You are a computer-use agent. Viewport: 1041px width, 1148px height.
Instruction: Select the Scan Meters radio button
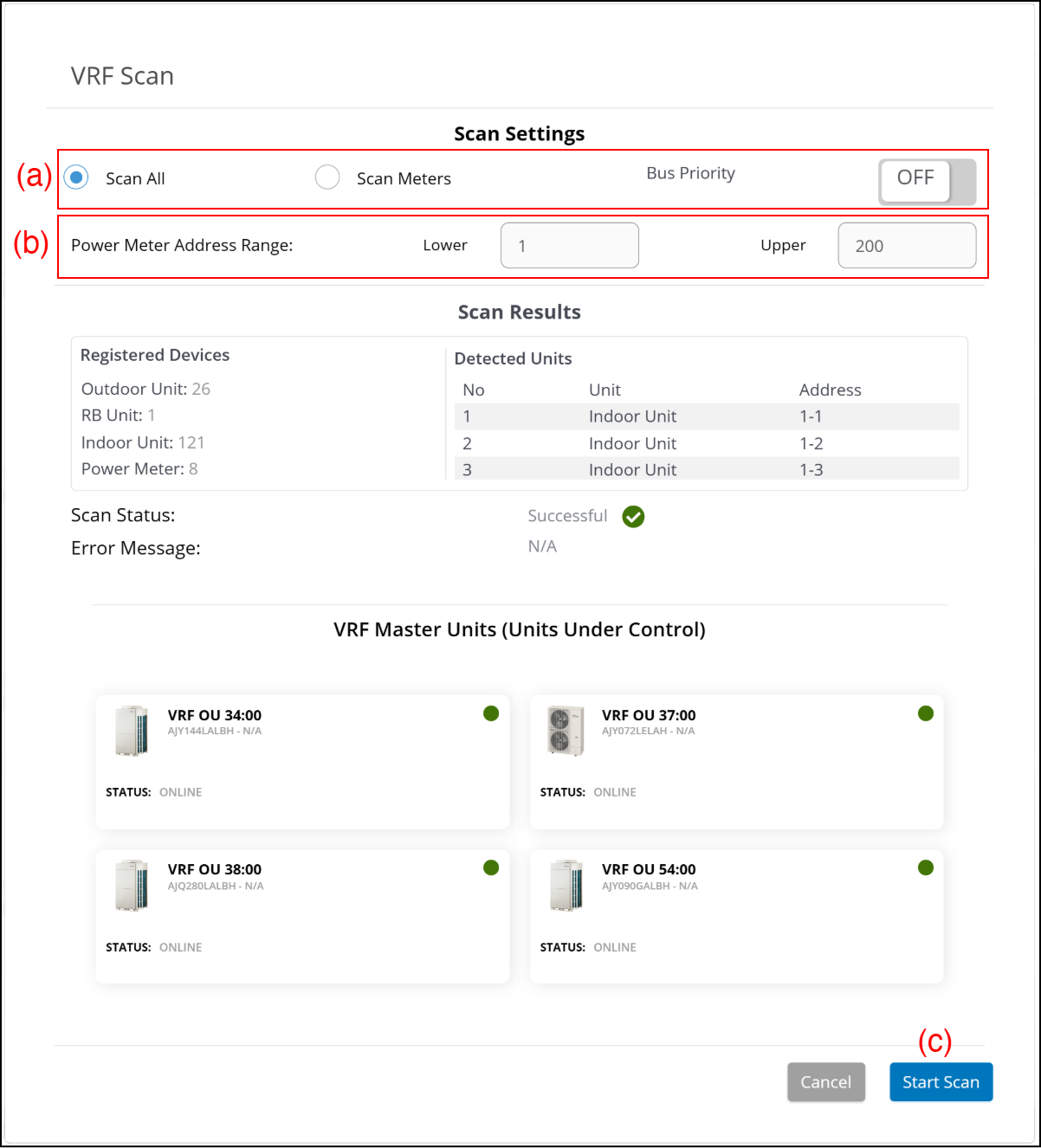tap(327, 177)
